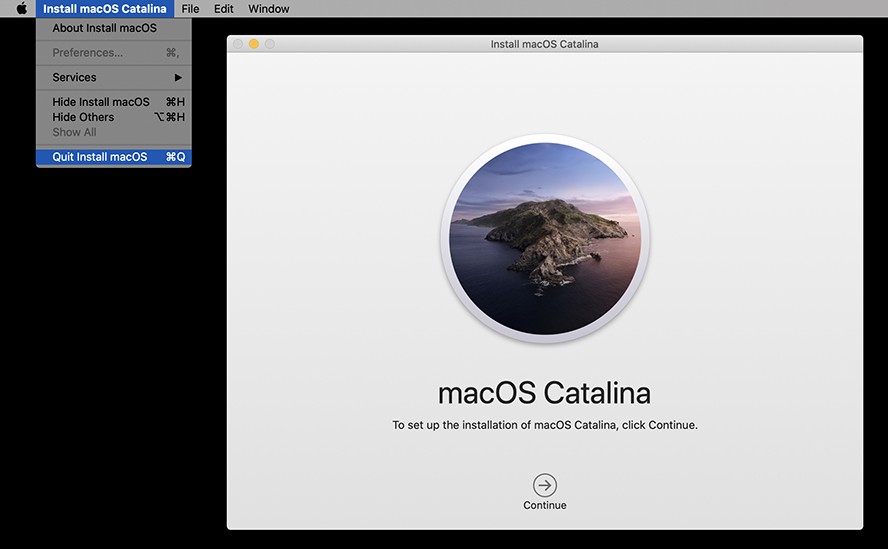Choose Quit Install macOS

click(114, 157)
